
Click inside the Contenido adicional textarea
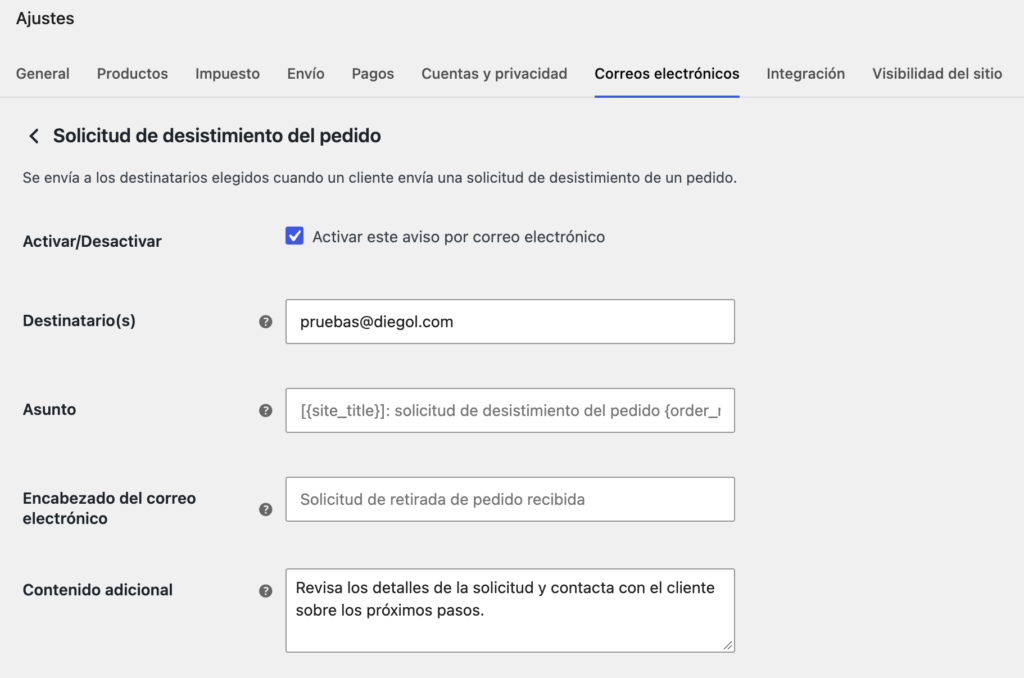[510, 610]
